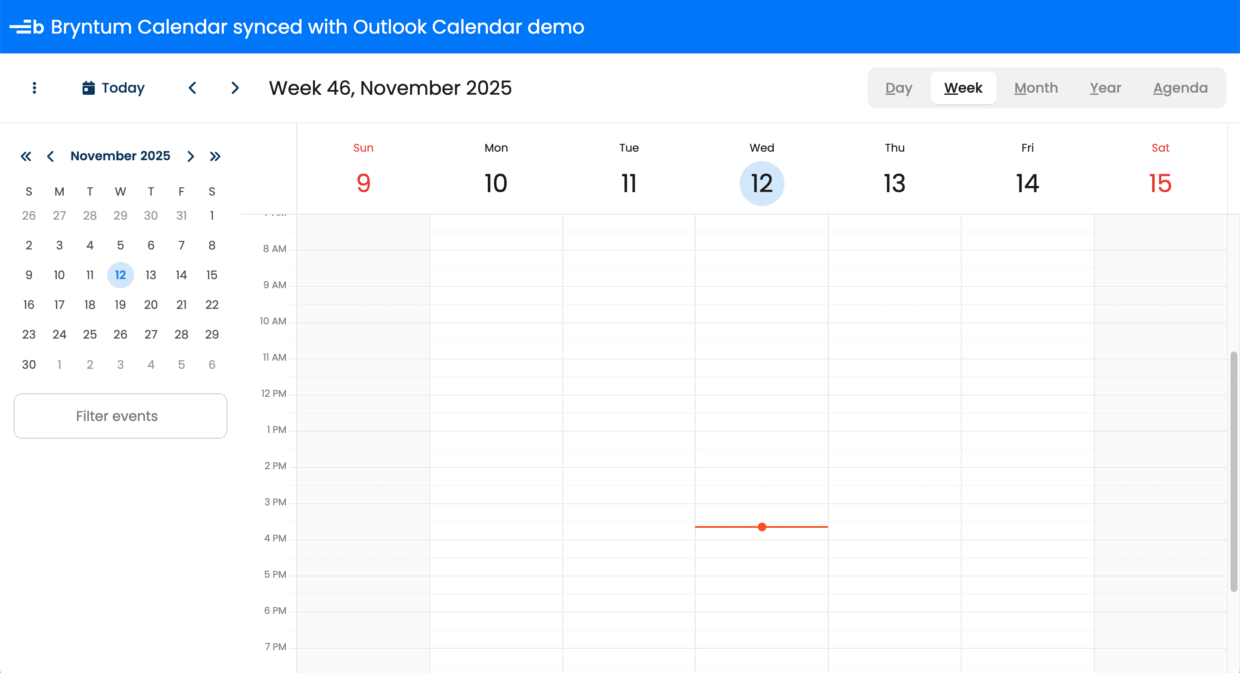
Task: Click inside the Filter events field
Action: [x=120, y=416]
